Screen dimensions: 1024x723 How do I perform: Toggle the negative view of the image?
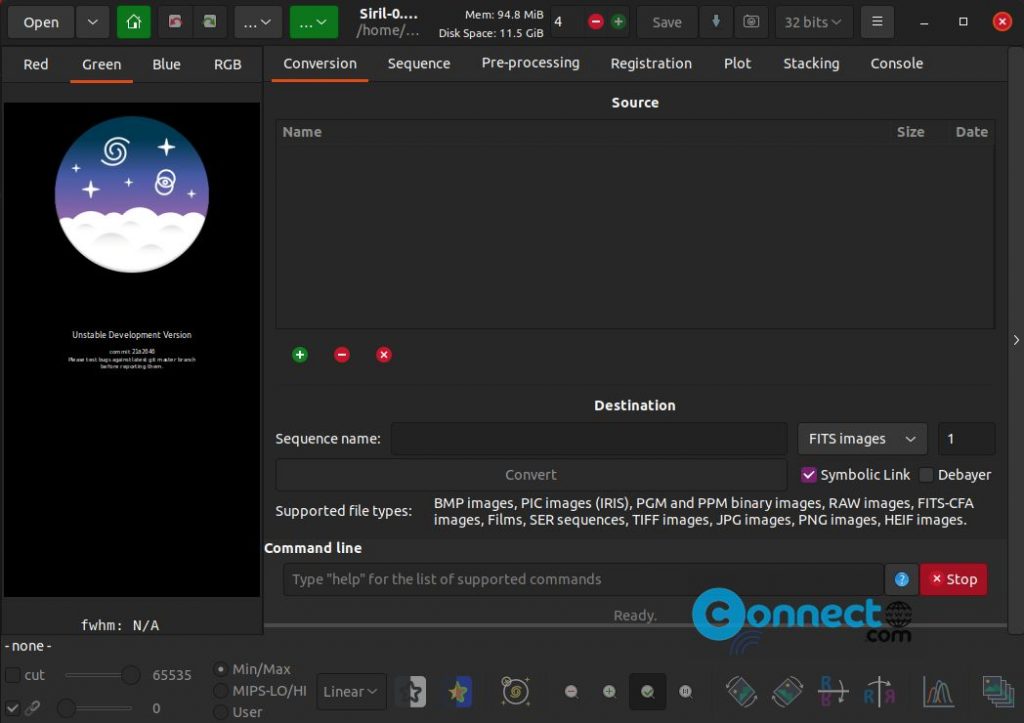pyautogui.click(x=411, y=691)
